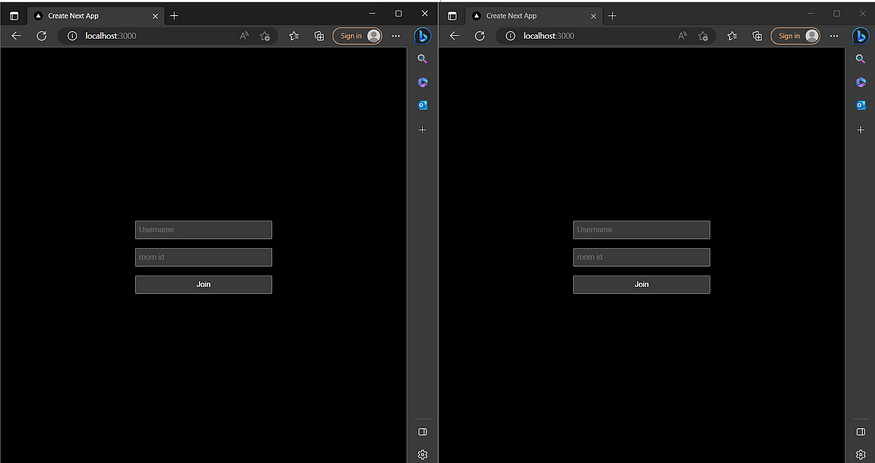Open Collections in the left browser window

319,36
